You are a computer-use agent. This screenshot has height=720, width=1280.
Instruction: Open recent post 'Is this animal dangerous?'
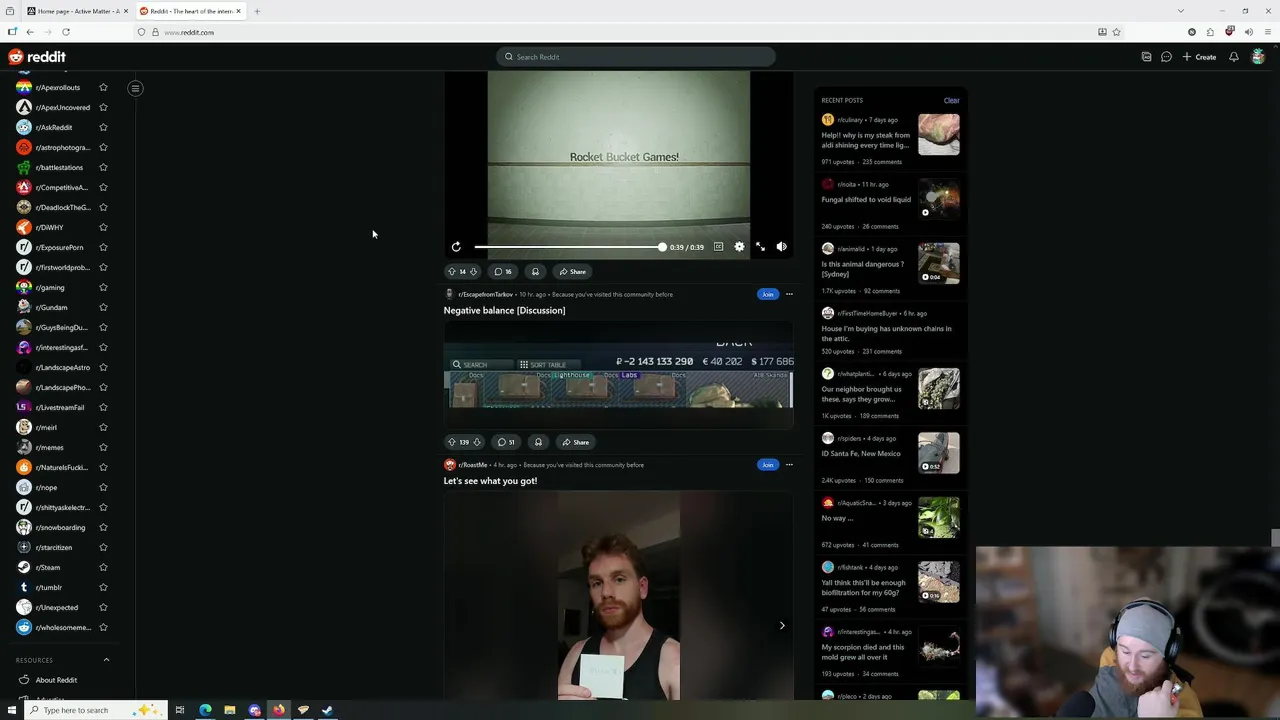pyautogui.click(x=863, y=269)
